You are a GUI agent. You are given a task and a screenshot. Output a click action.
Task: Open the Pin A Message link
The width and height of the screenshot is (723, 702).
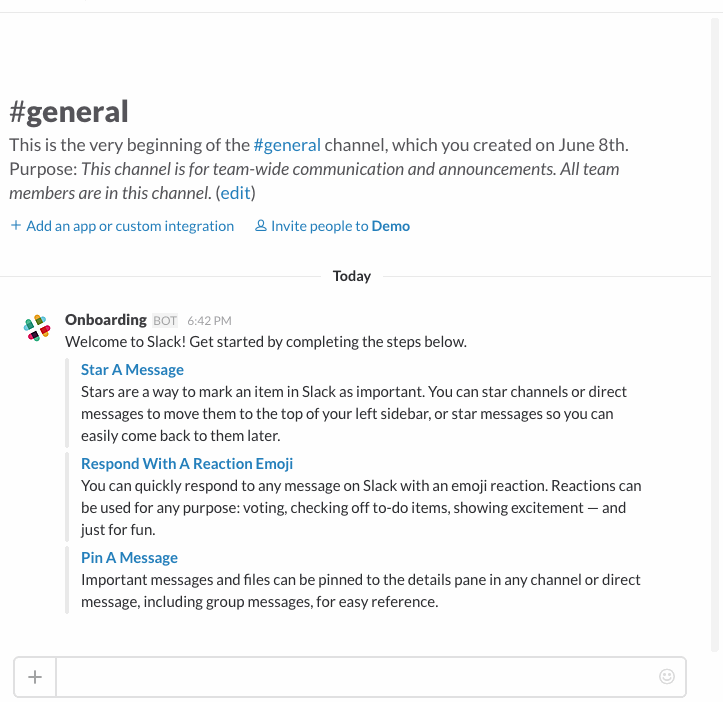129,558
